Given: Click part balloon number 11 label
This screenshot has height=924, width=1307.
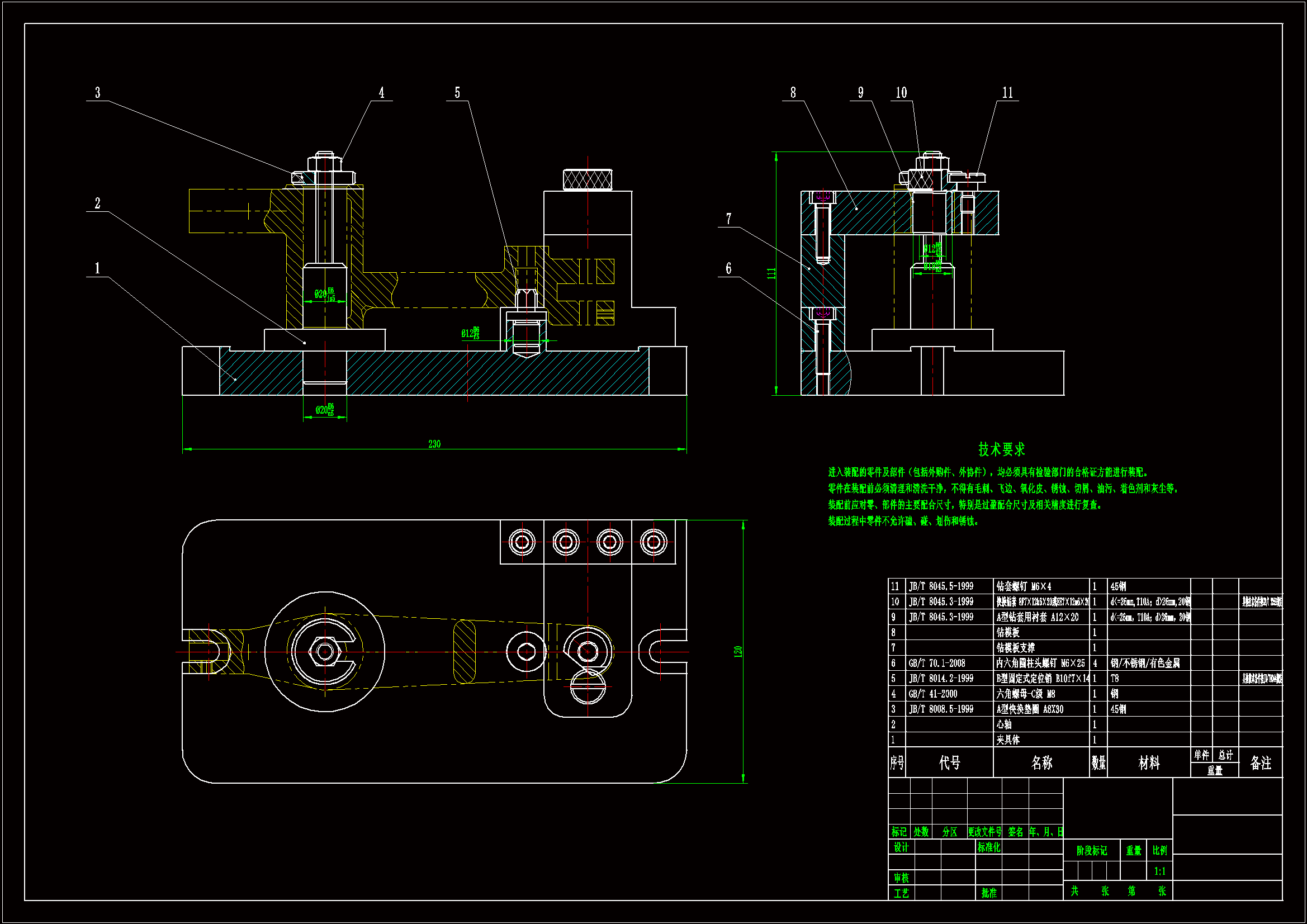Looking at the screenshot, I should pos(1007,93).
